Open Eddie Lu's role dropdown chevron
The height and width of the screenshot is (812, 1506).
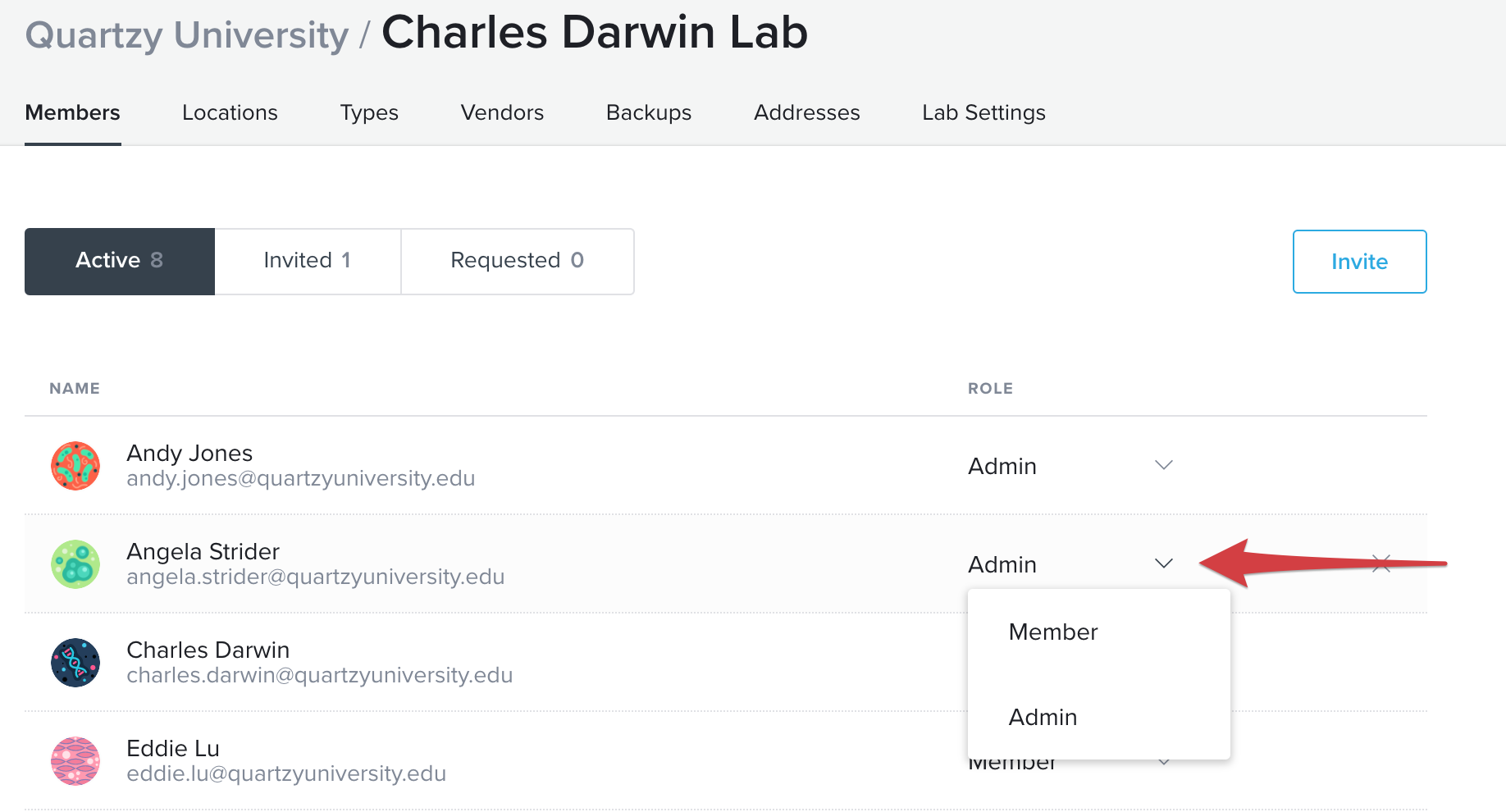1163,763
